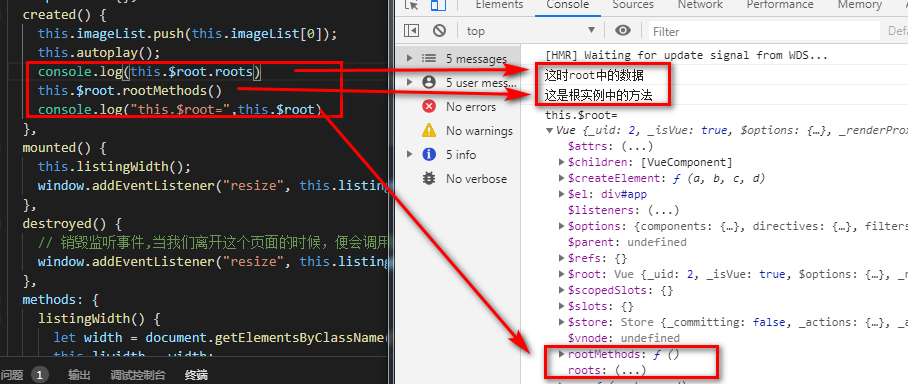Clear console with the ban icon

coord(440,31)
